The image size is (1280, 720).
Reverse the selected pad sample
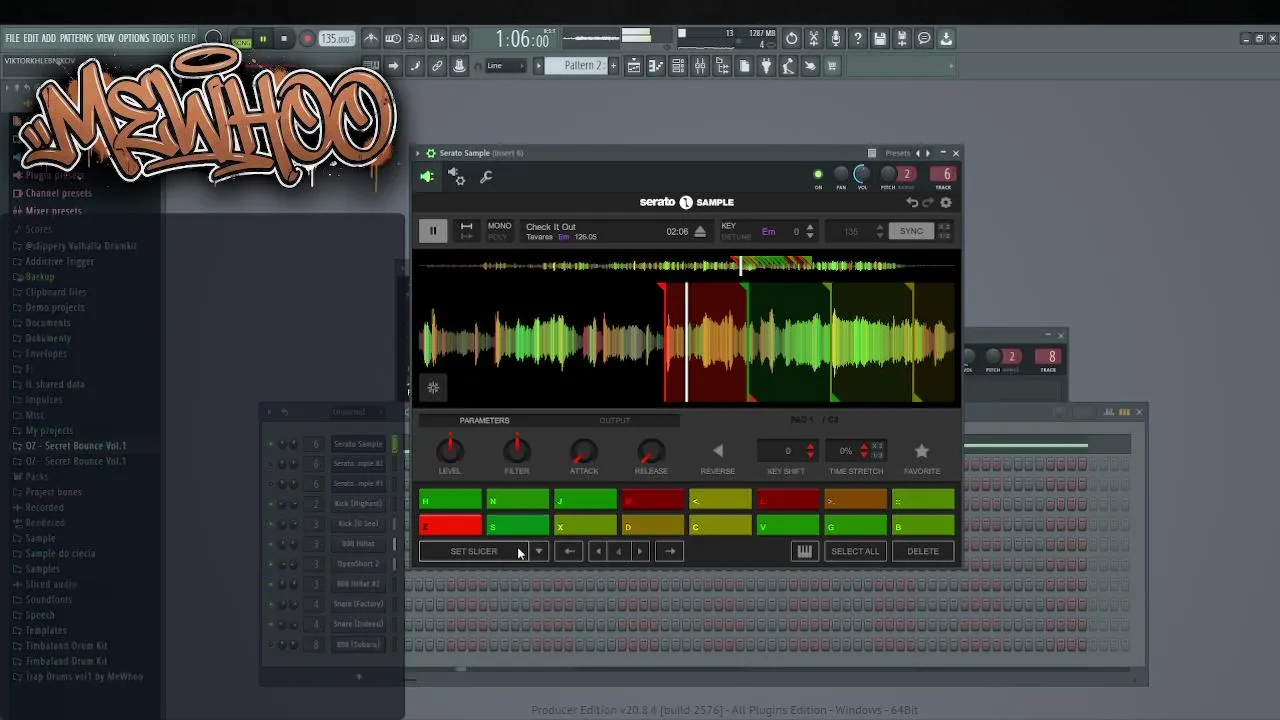click(717, 451)
